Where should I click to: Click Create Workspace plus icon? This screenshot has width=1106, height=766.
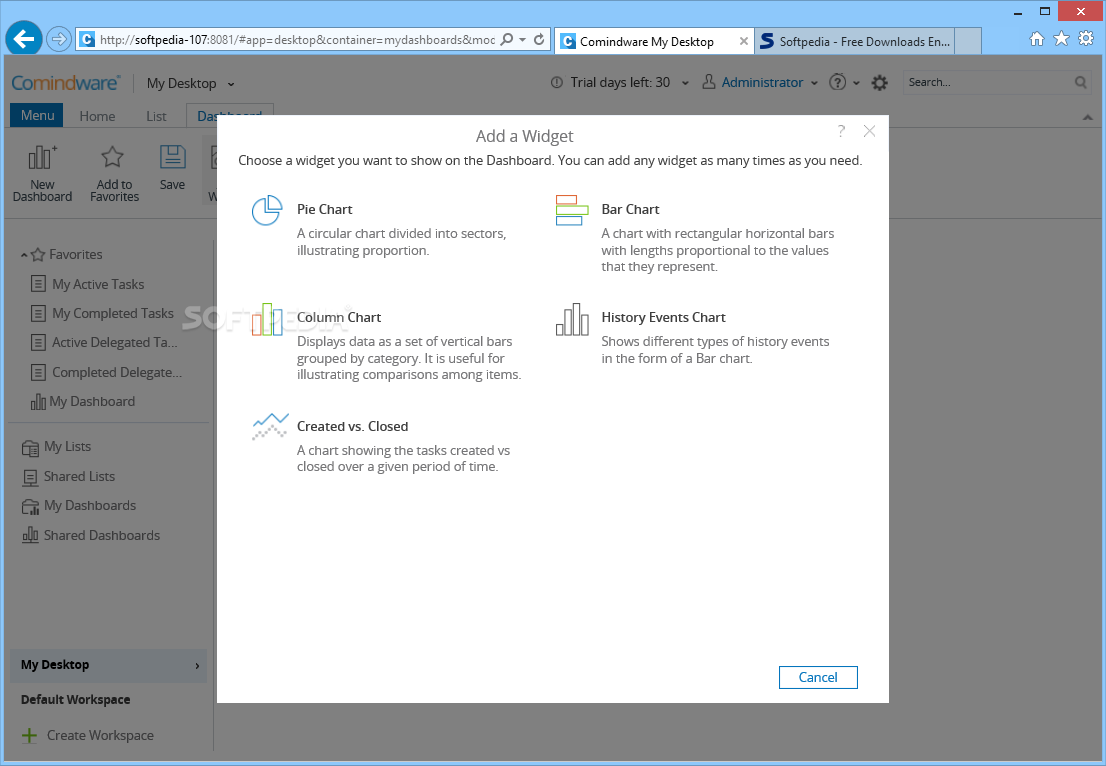29,736
